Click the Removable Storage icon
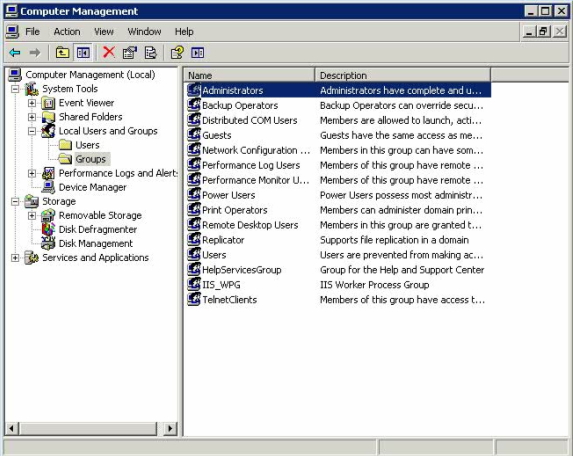 48,216
